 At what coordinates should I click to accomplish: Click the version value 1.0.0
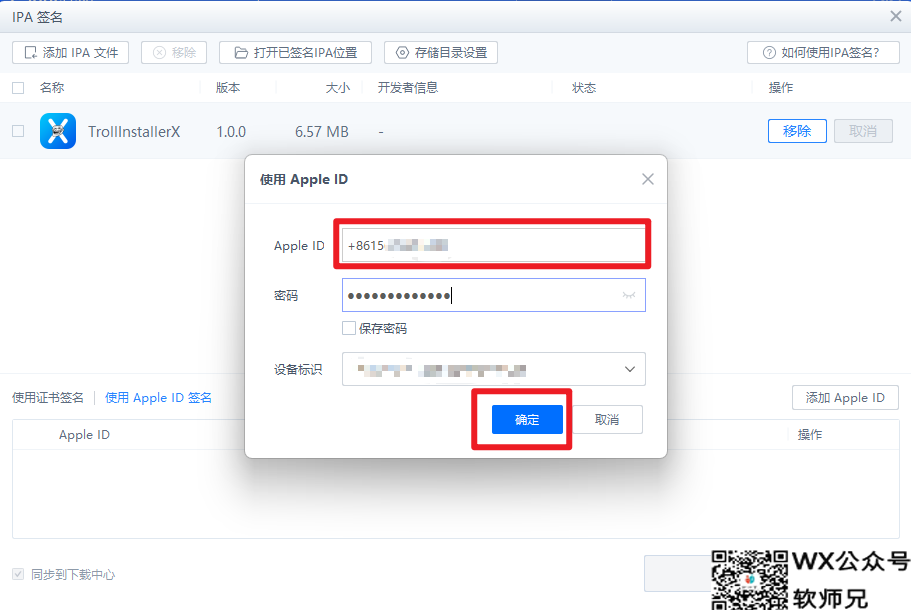(231, 132)
